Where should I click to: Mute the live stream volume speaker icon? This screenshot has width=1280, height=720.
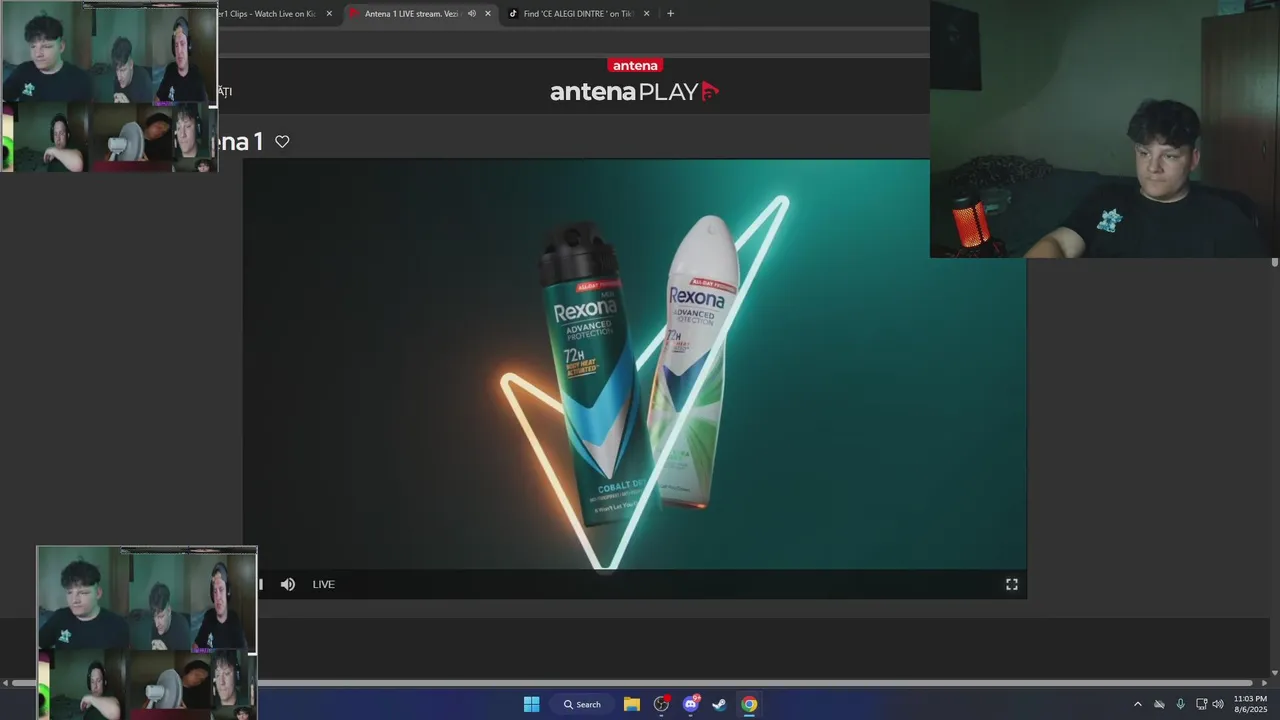(x=288, y=584)
